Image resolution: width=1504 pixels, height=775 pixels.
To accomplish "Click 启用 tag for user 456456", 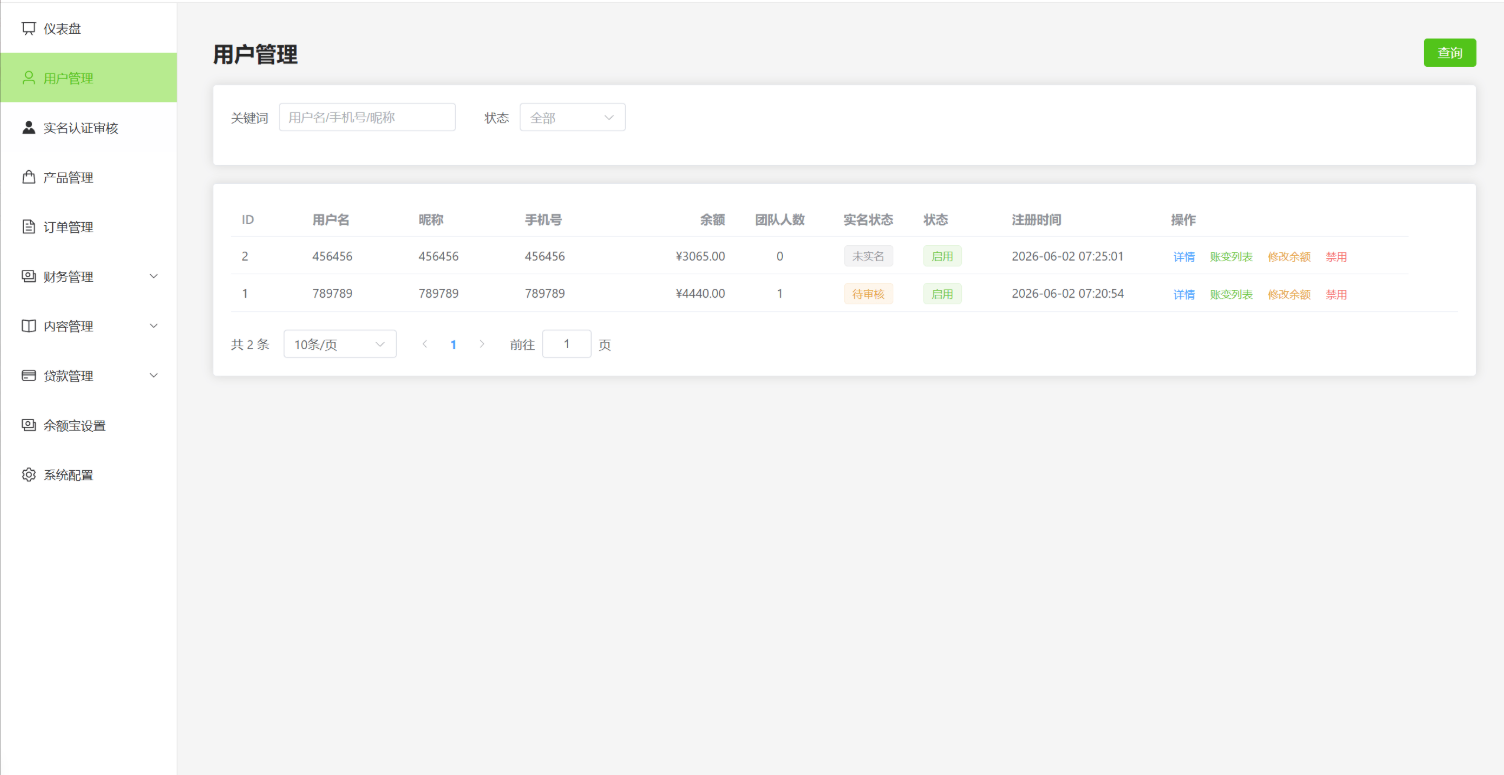I will pos(942,256).
